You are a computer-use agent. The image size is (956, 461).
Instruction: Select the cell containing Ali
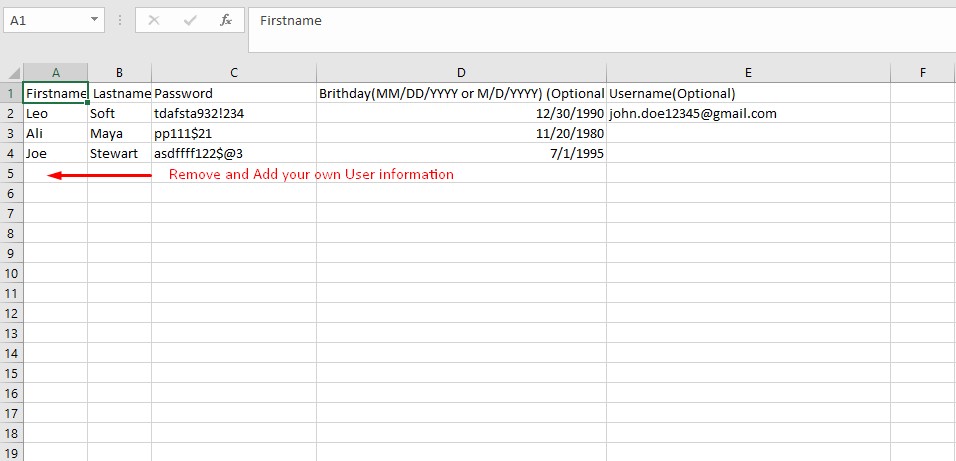pyautogui.click(x=56, y=134)
